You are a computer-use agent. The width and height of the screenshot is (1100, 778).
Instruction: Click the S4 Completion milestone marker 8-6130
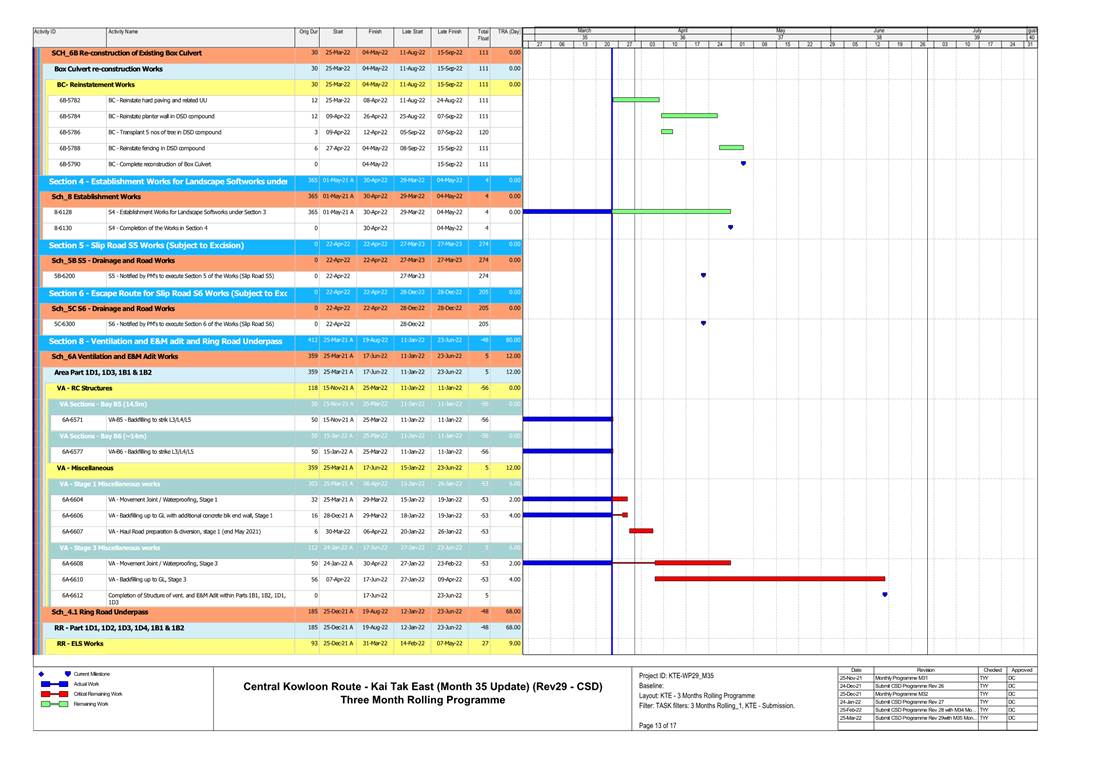coord(730,227)
